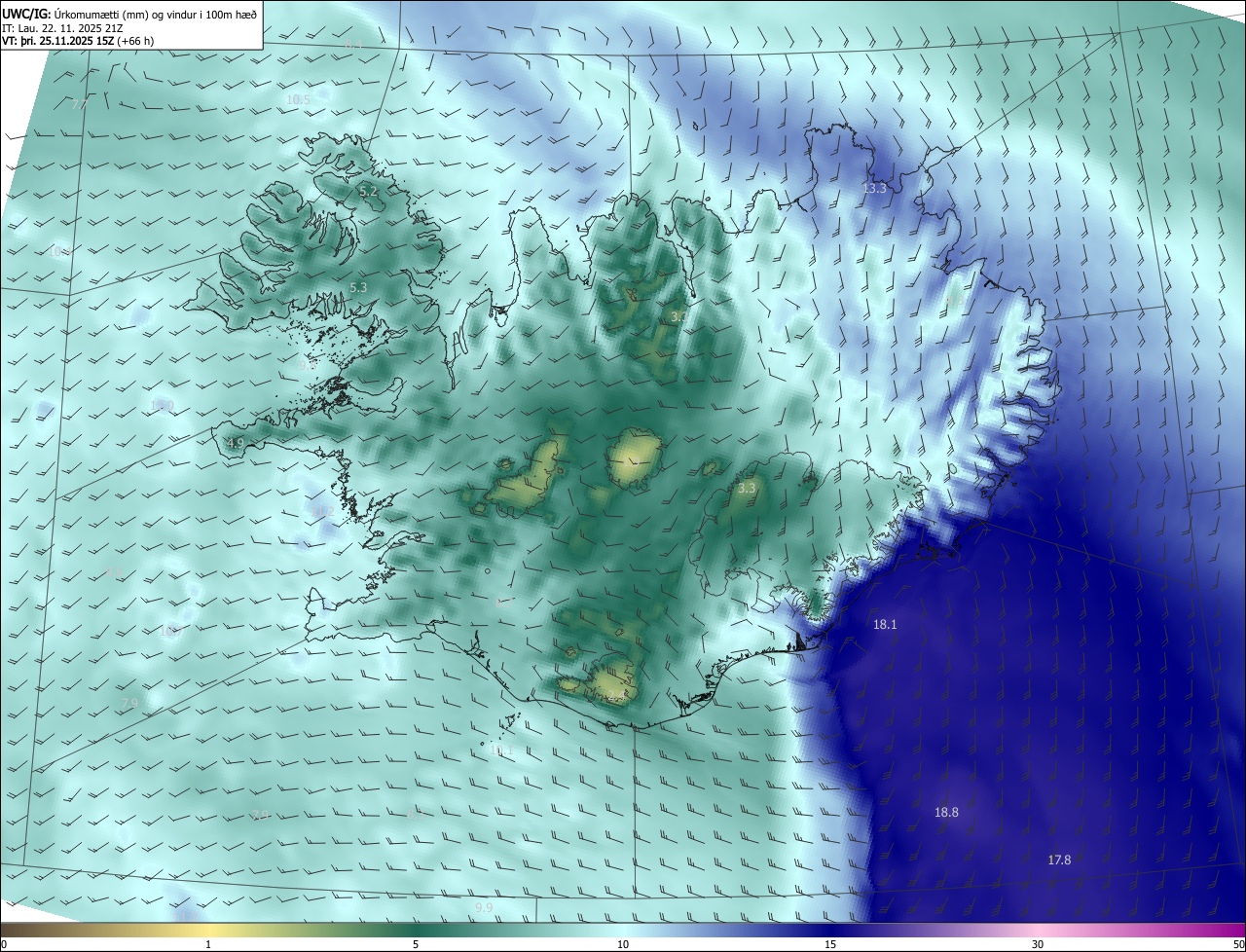Screen dimensions: 1246x952
Task: Click the 17.8 value on the map
Action: [1059, 860]
